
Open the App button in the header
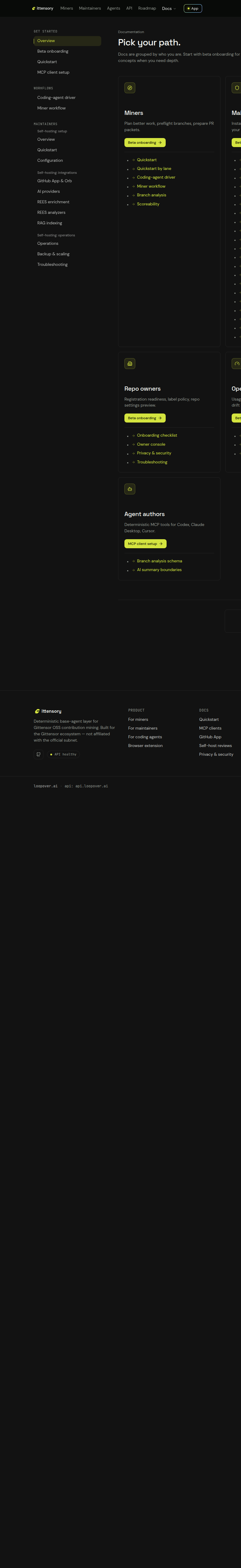coord(193,8)
